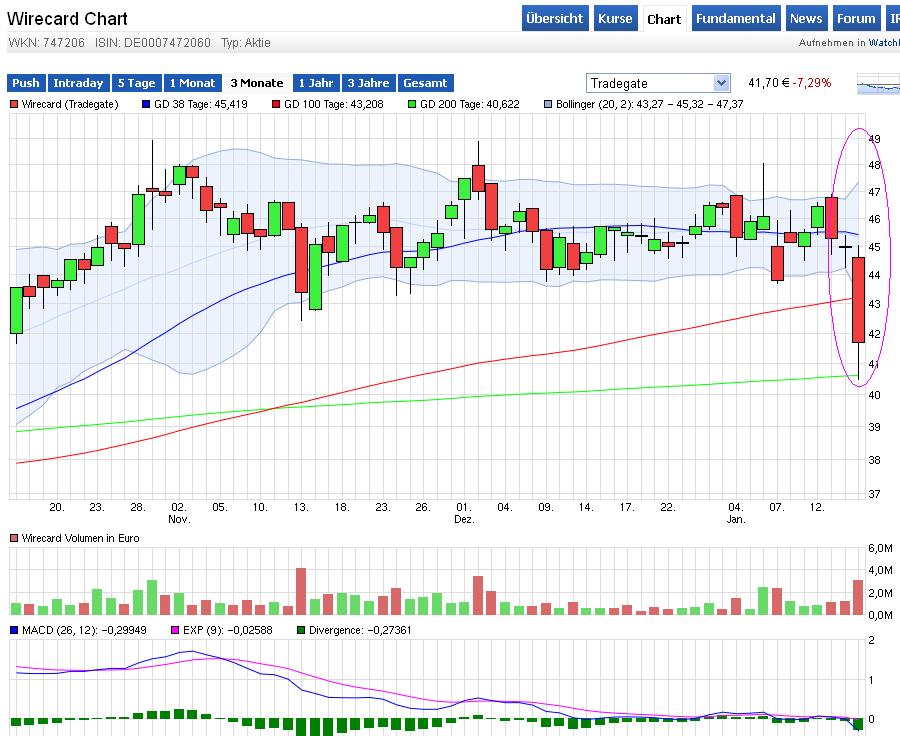Click the red GD 100 Tage legend swatch

(x=276, y=104)
